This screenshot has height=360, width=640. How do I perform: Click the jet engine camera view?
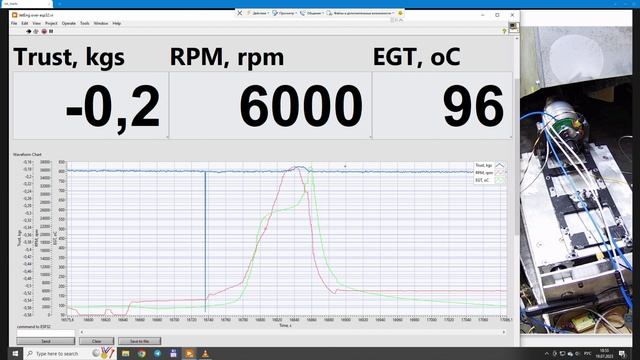click(x=576, y=180)
